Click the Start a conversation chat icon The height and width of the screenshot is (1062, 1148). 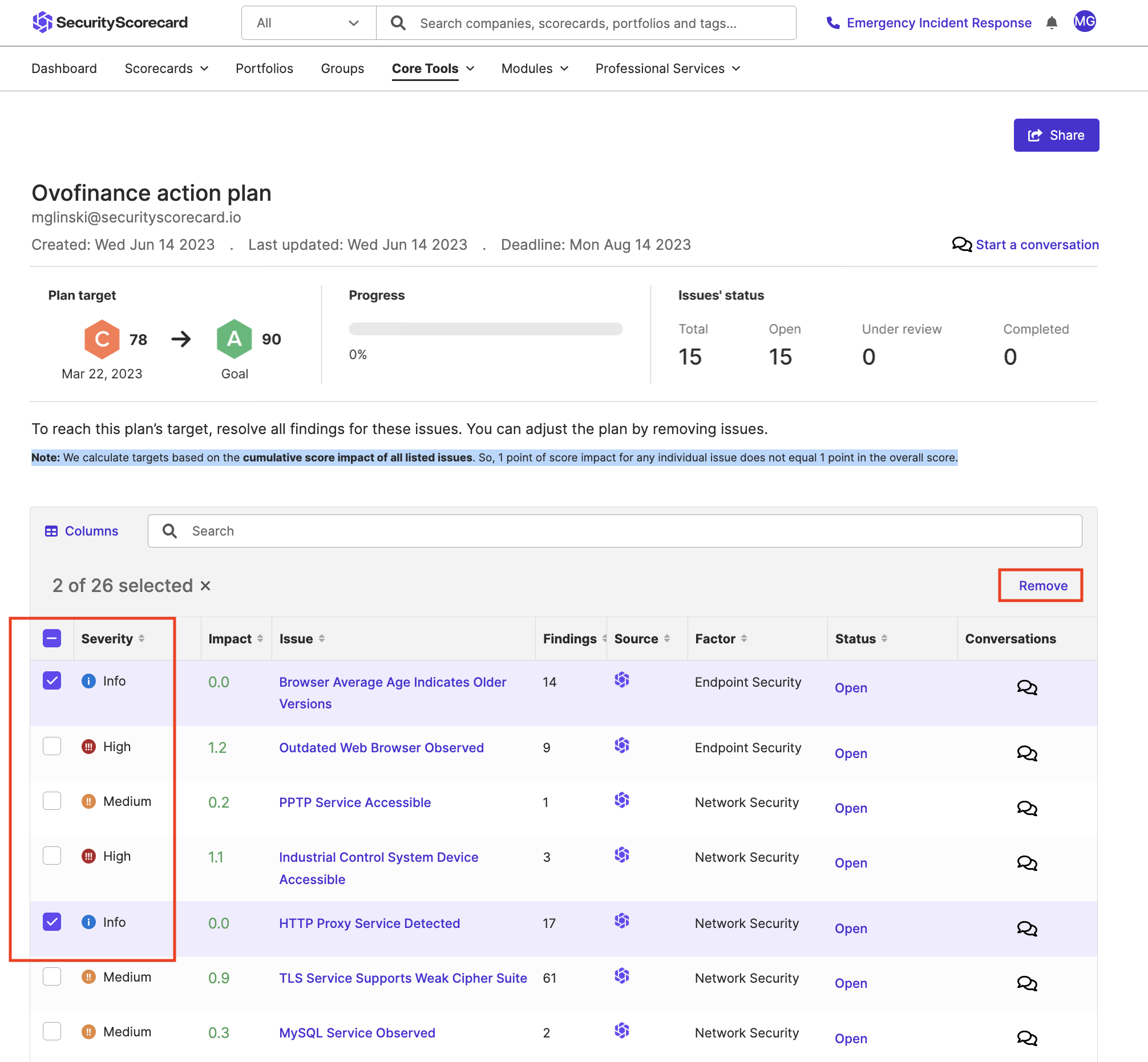(962, 245)
